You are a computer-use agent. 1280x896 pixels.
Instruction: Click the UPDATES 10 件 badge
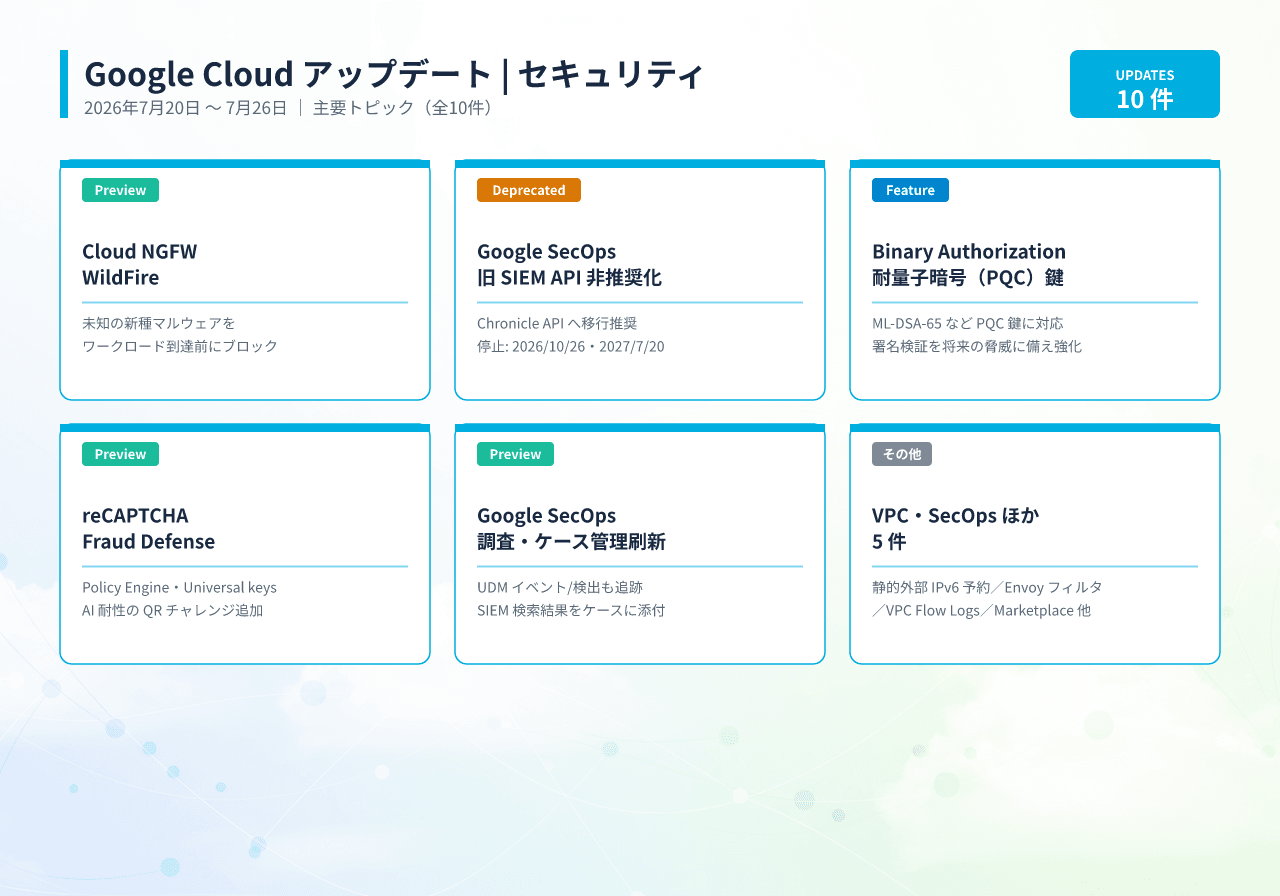pyautogui.click(x=1145, y=84)
